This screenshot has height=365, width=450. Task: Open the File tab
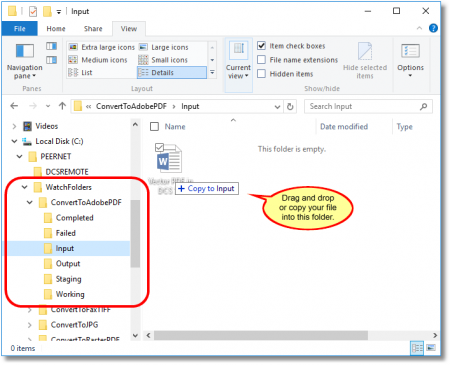(20, 29)
